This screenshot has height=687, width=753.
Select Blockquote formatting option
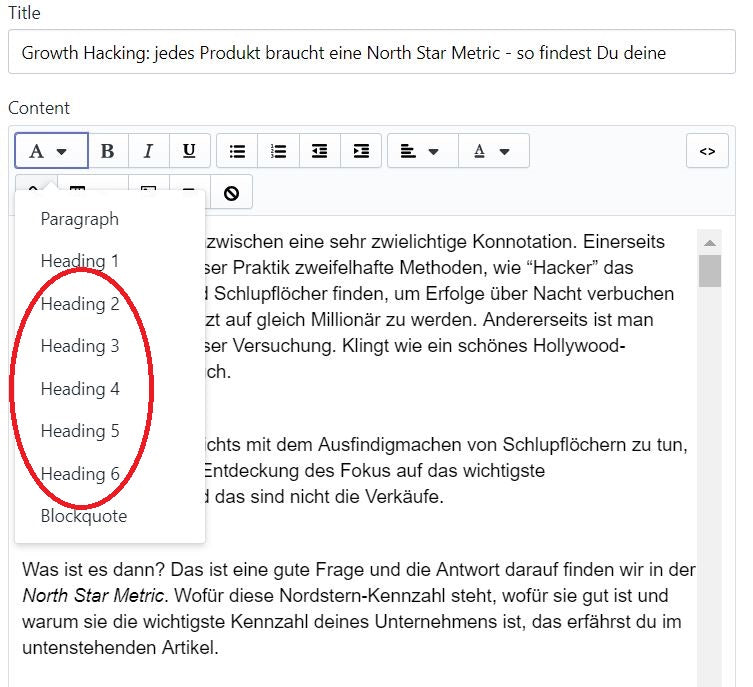pyautogui.click(x=84, y=516)
